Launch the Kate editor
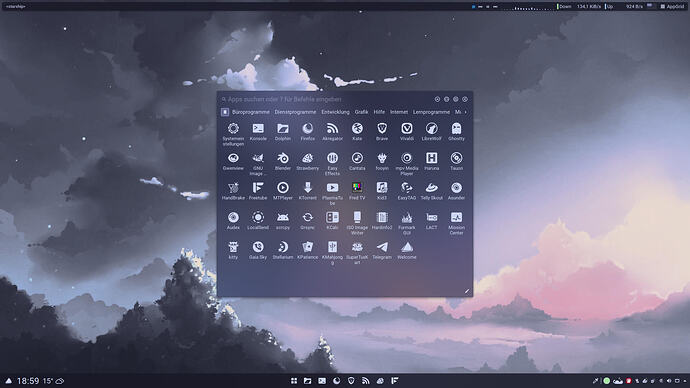The image size is (690, 388). point(357,132)
